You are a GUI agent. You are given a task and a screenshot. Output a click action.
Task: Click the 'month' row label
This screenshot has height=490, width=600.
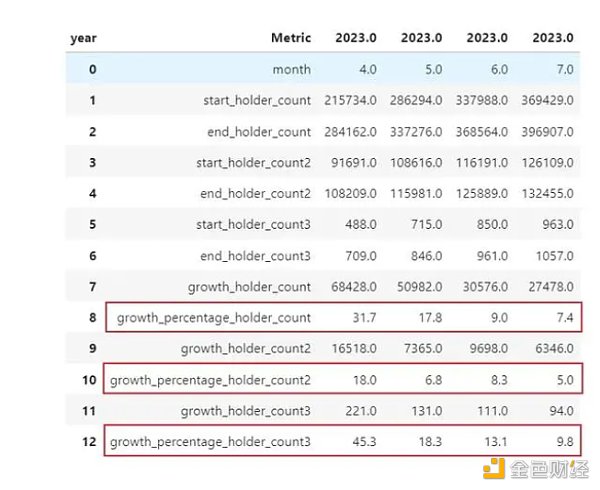[x=291, y=69]
